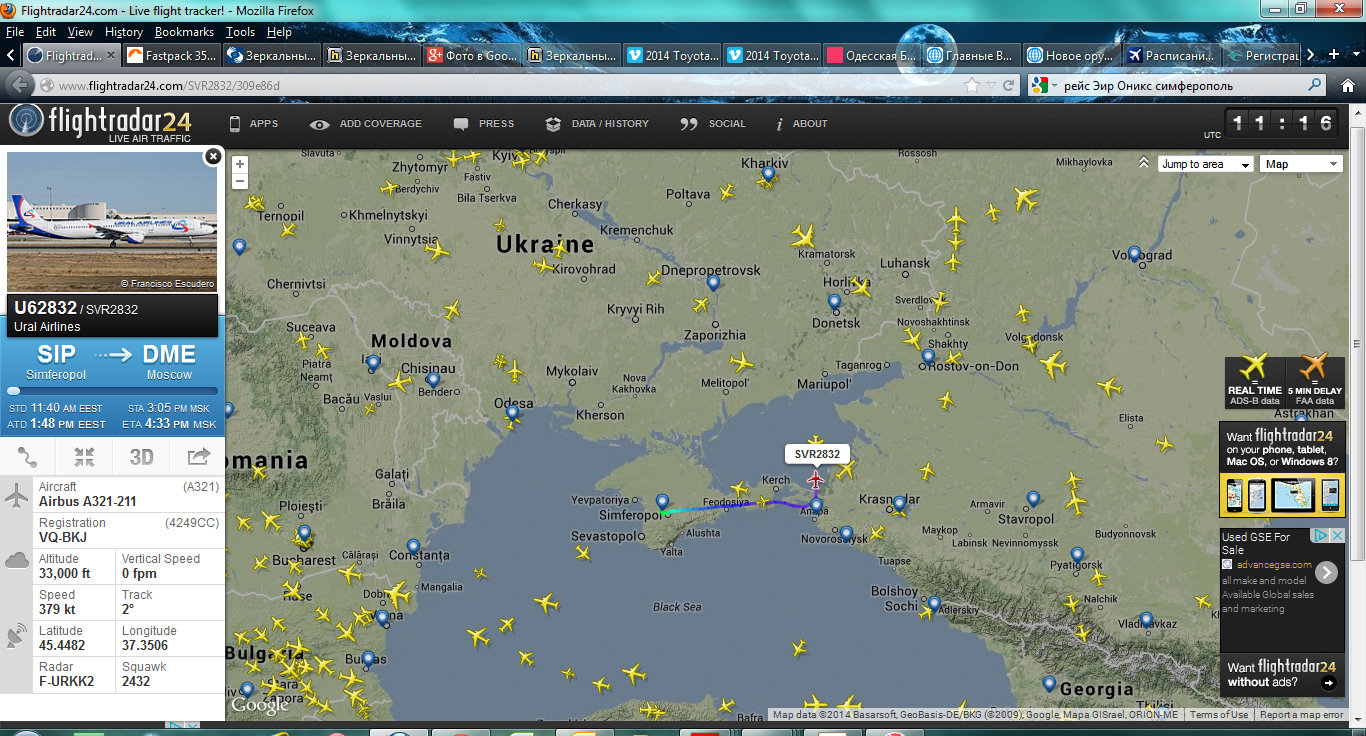The image size is (1366, 736).
Task: Select the red SVR2832 aircraft icon
Action: (x=816, y=481)
